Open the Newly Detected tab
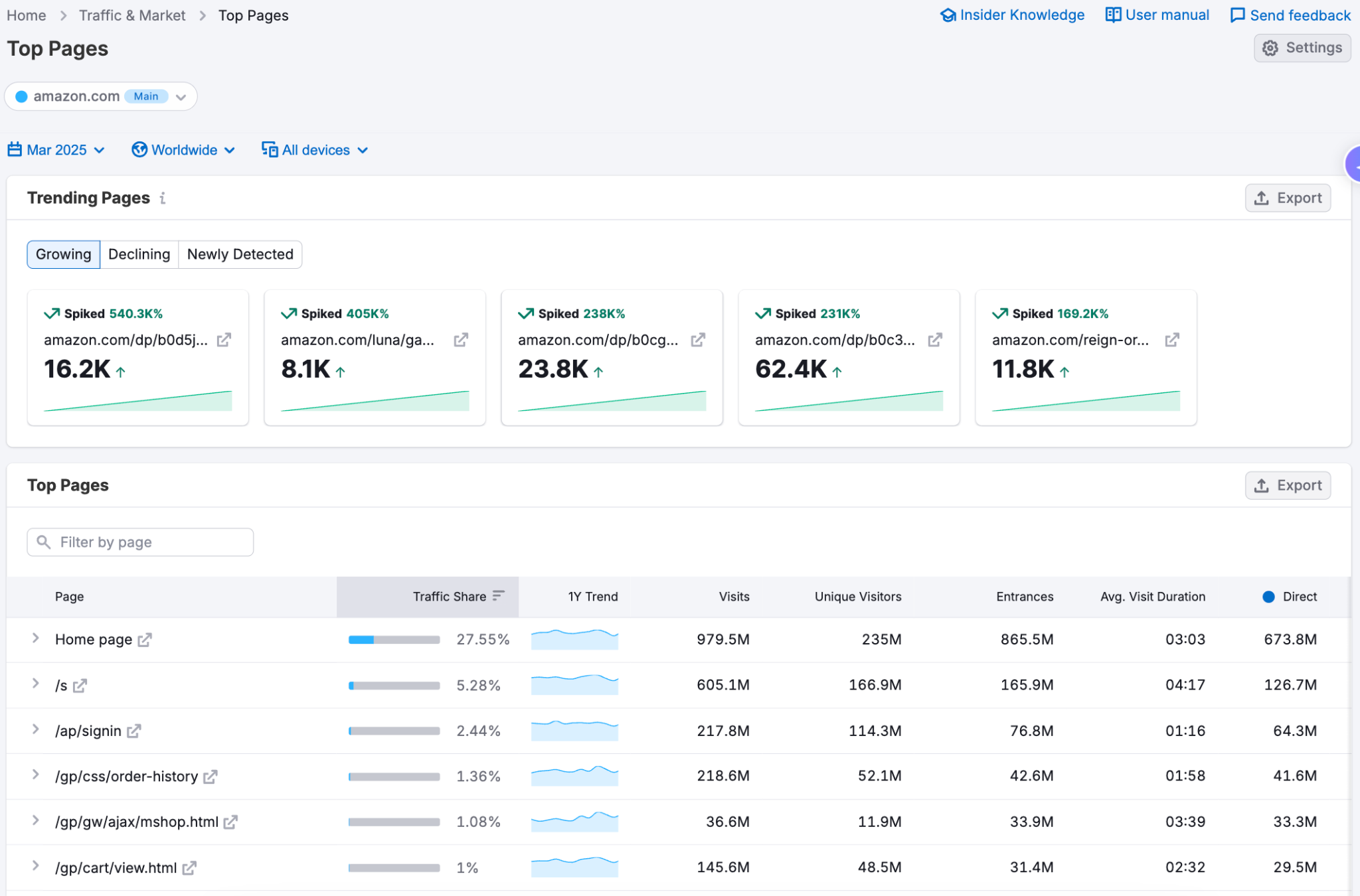 tap(240, 254)
